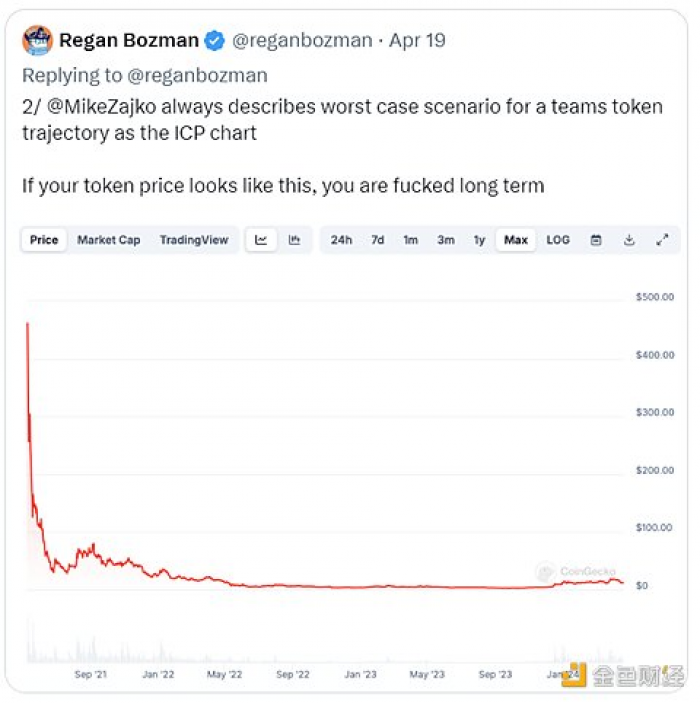Click the Apr 19 tweet timestamp
700x703 pixels.
[417, 40]
